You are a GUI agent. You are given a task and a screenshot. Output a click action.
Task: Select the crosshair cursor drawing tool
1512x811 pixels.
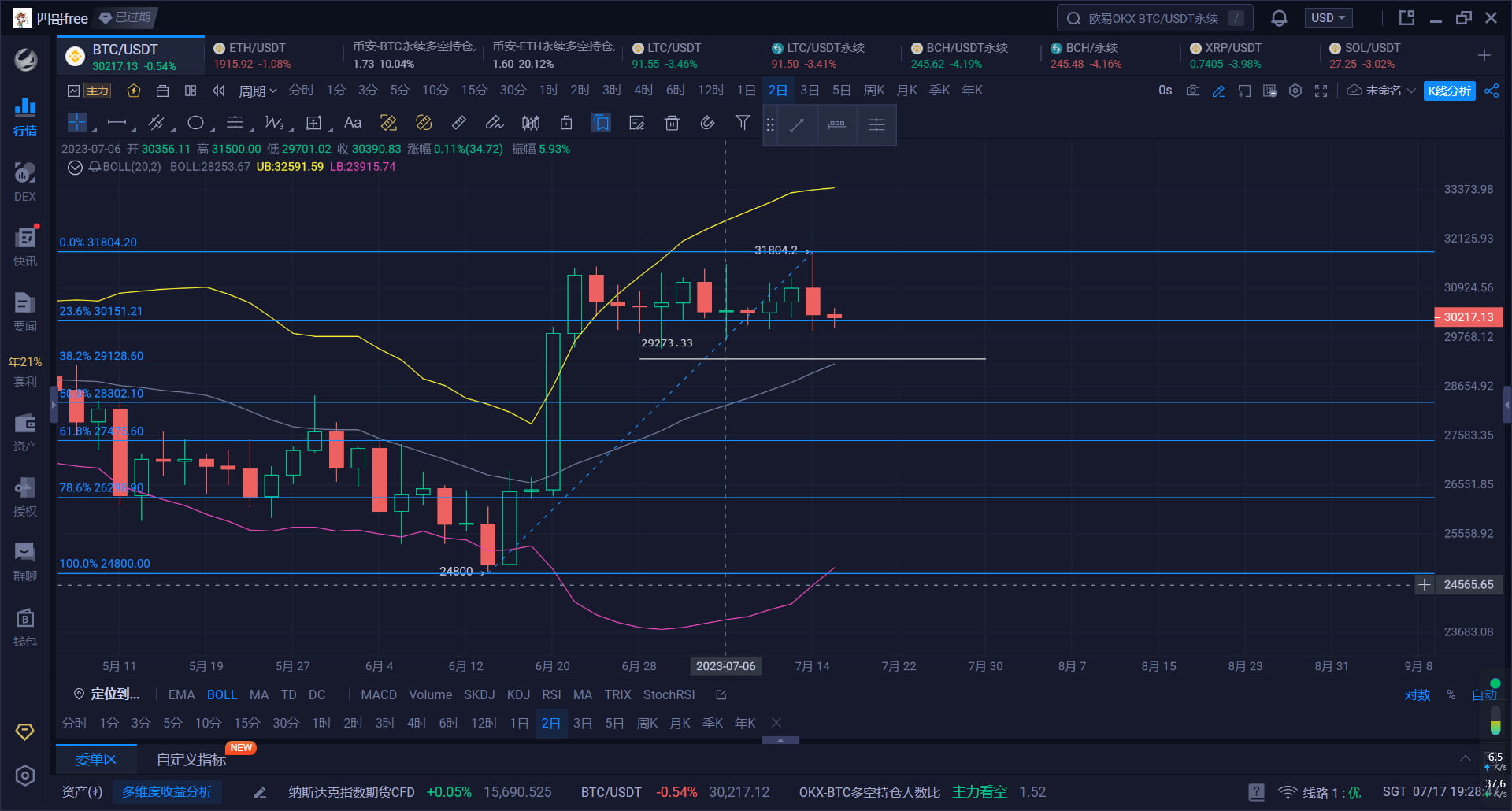77,123
